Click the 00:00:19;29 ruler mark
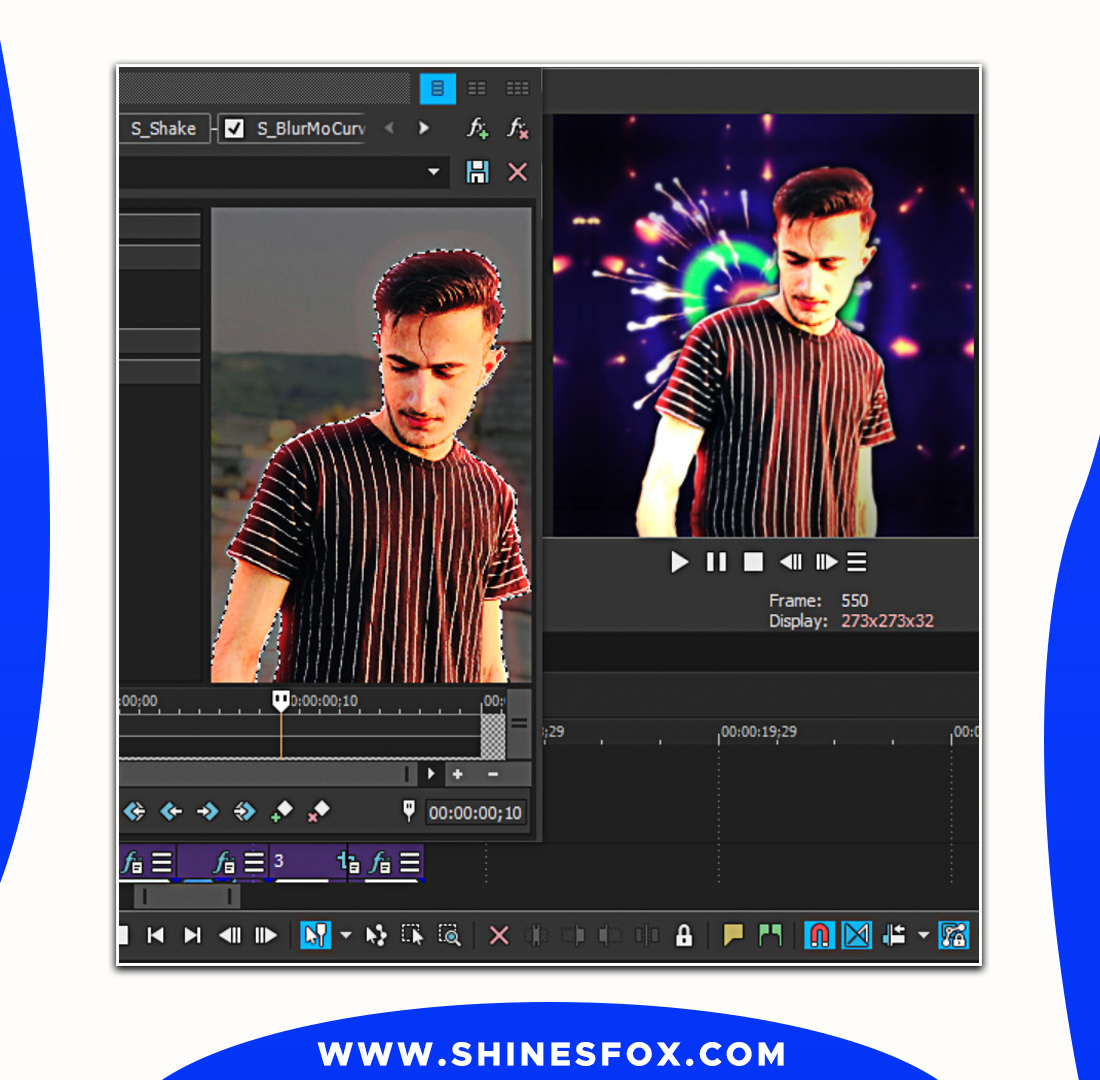Image resolution: width=1100 pixels, height=1080 pixels. point(759,731)
